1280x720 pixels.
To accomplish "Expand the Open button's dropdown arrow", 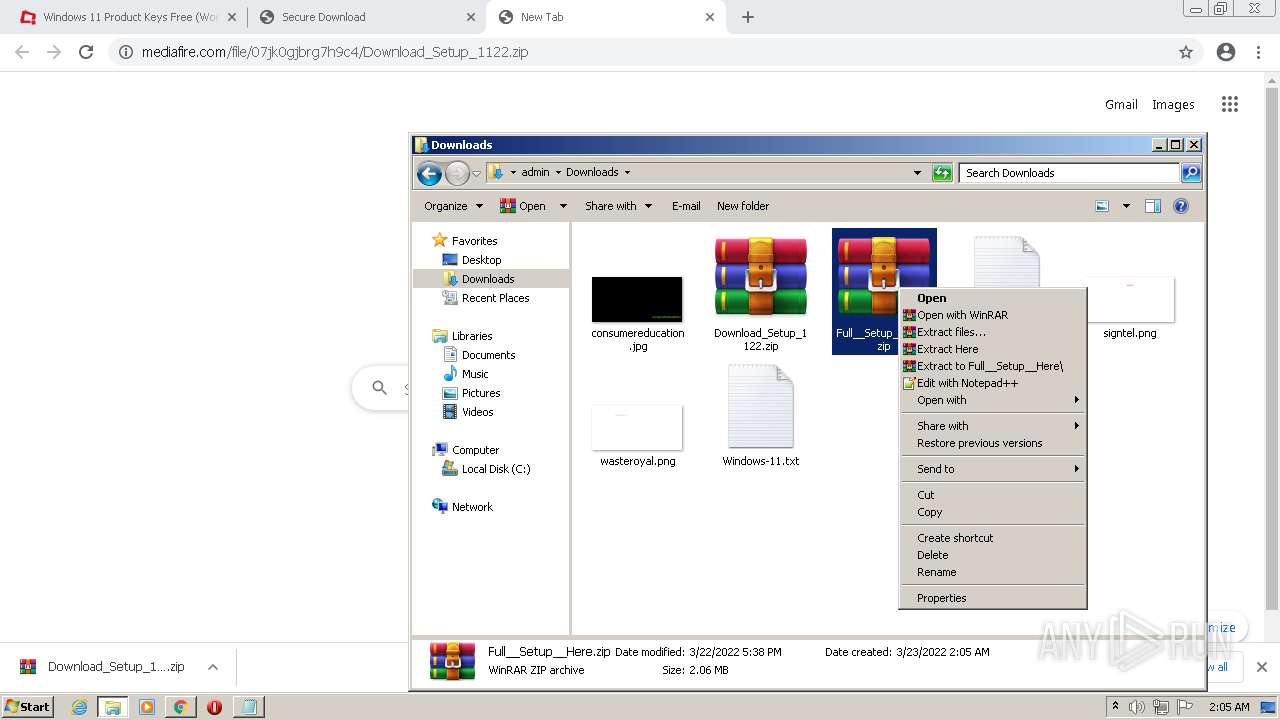I will click(563, 206).
